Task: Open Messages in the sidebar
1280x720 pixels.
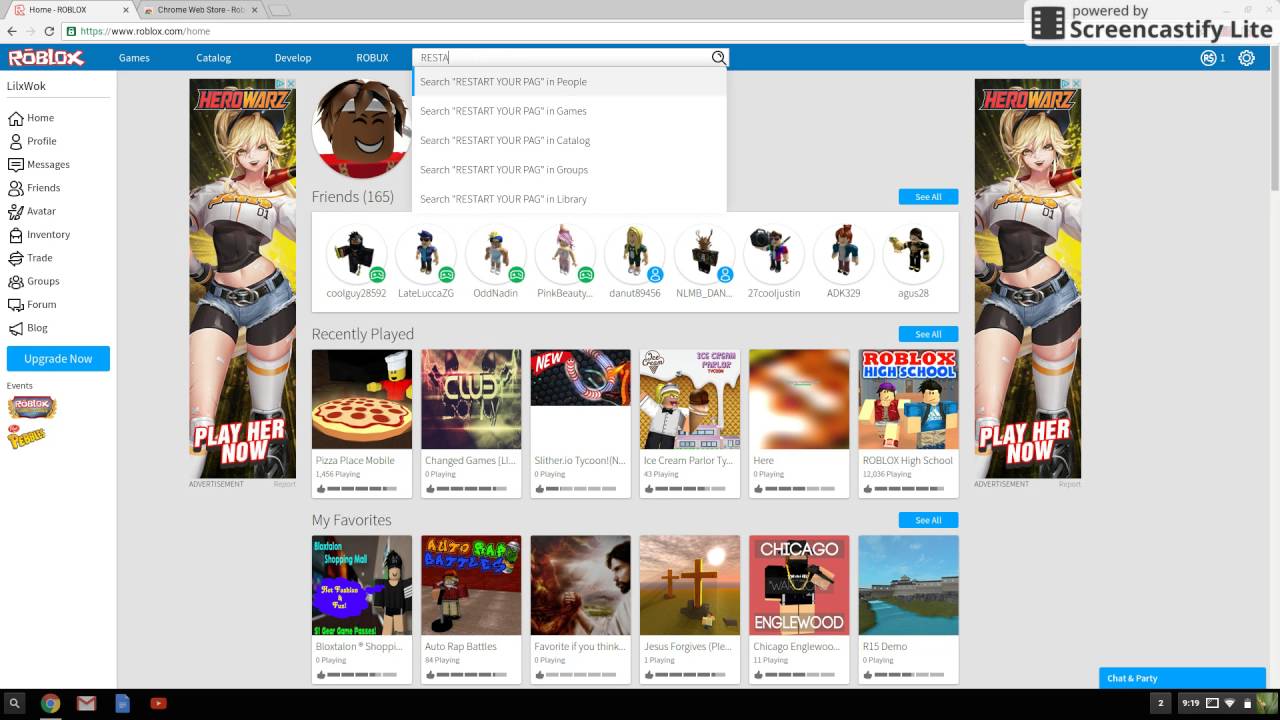Action: click(x=48, y=164)
